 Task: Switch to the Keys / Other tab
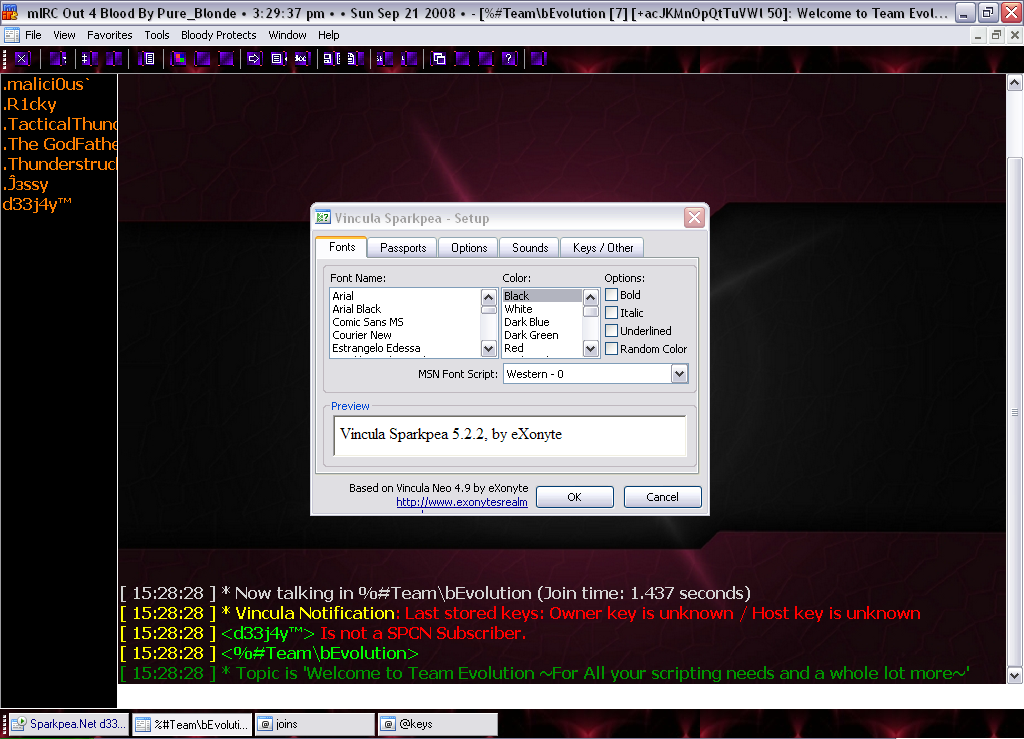click(x=603, y=248)
